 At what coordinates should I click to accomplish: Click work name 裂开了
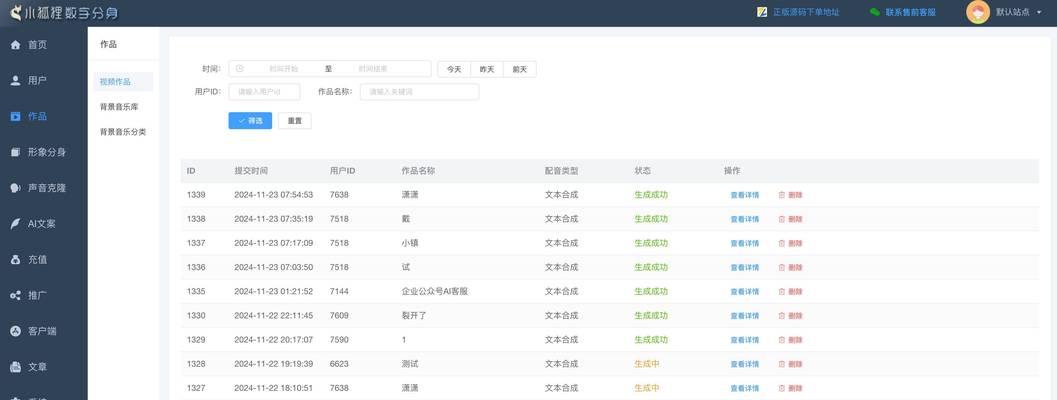(414, 316)
